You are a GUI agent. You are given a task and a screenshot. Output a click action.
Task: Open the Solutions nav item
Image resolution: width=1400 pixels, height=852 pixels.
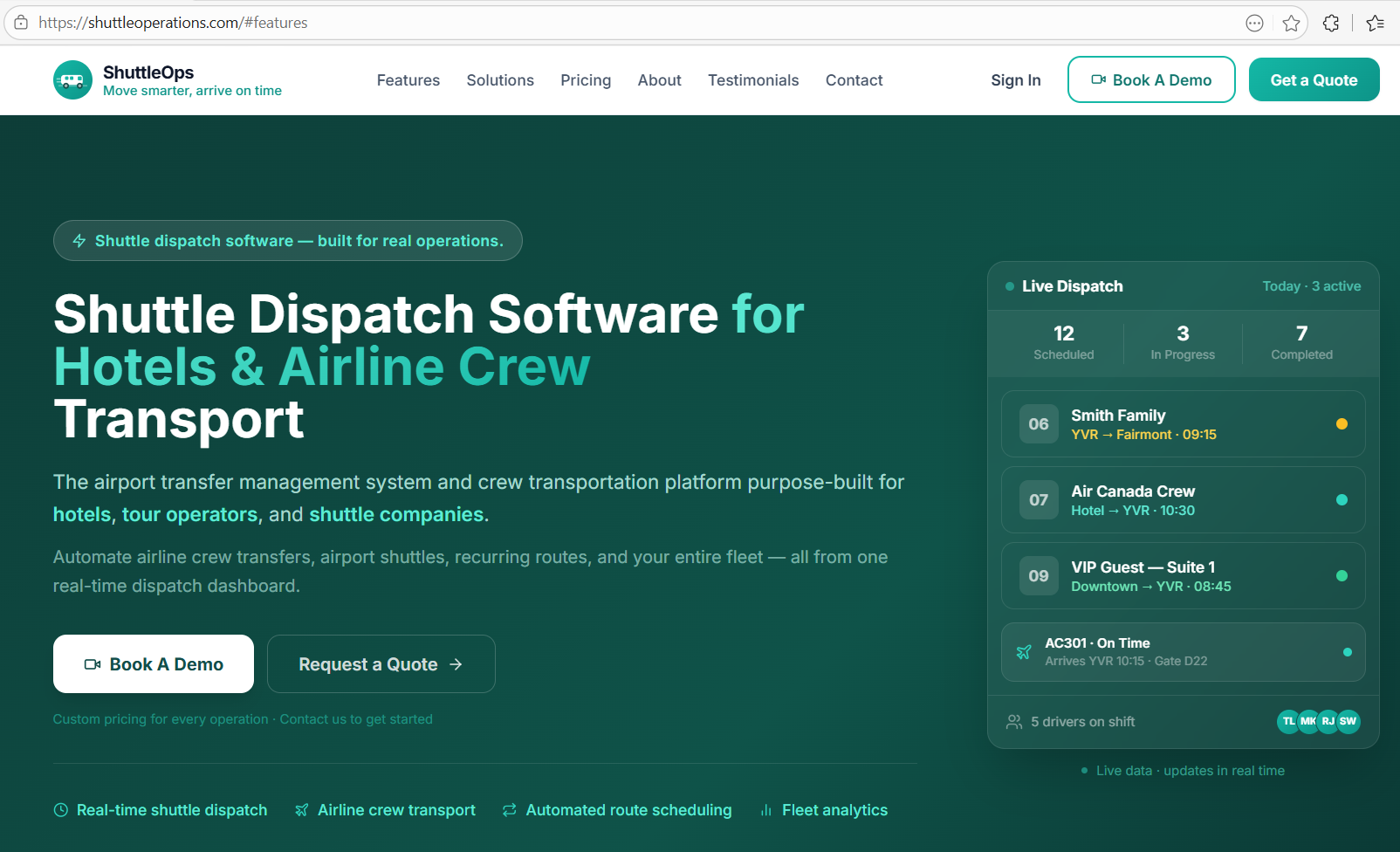tap(500, 80)
